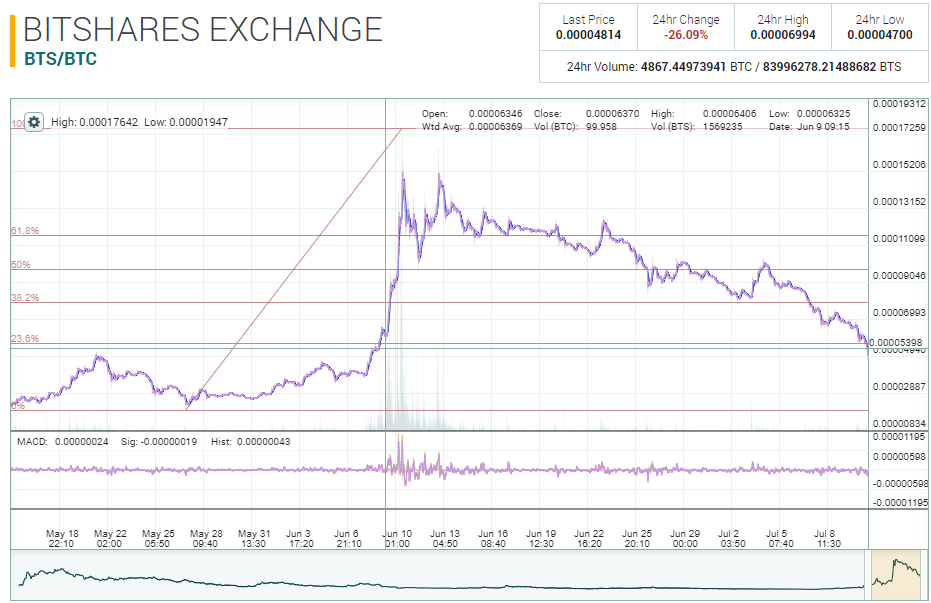
Task: Open the chart settings gear icon
Action: click(34, 122)
